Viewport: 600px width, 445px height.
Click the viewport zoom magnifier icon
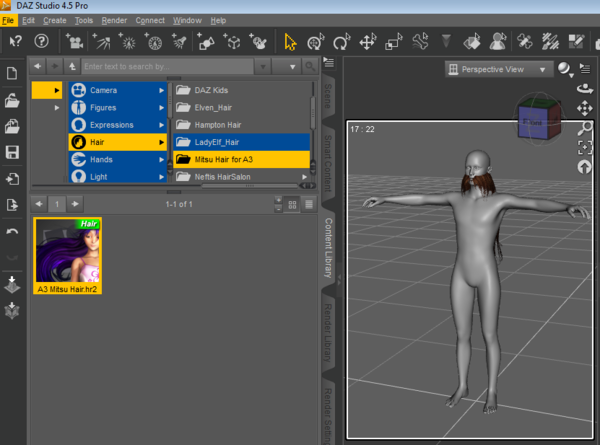[585, 128]
